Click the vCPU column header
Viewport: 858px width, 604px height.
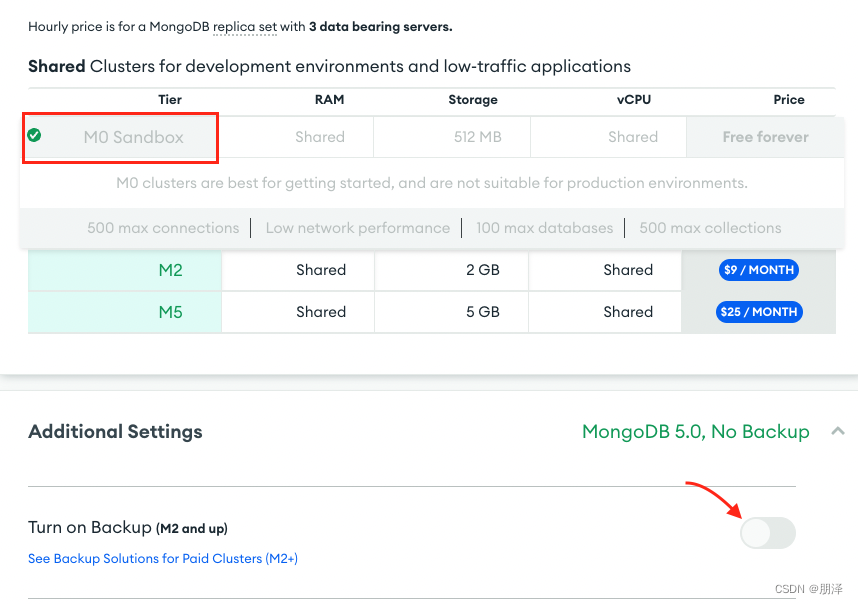(634, 100)
